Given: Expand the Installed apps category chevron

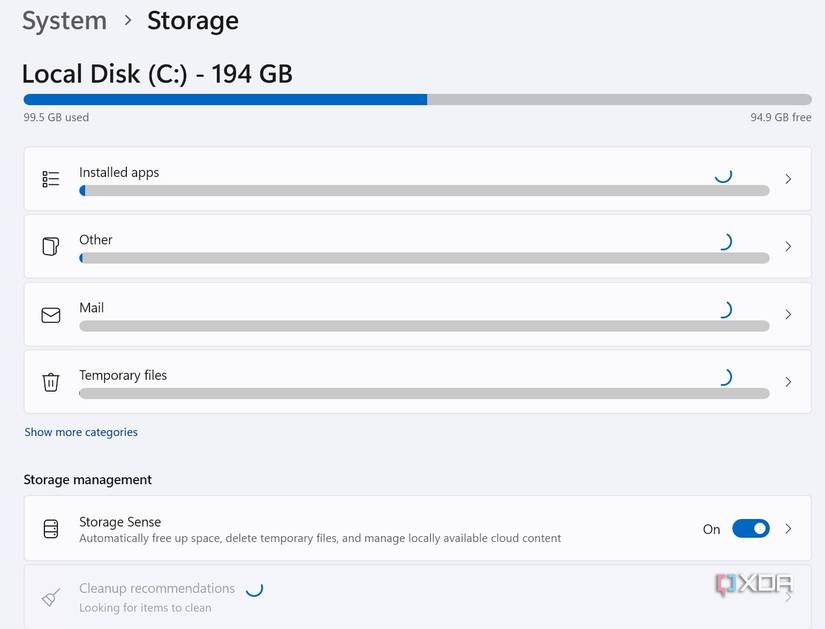Looking at the screenshot, I should (788, 178).
